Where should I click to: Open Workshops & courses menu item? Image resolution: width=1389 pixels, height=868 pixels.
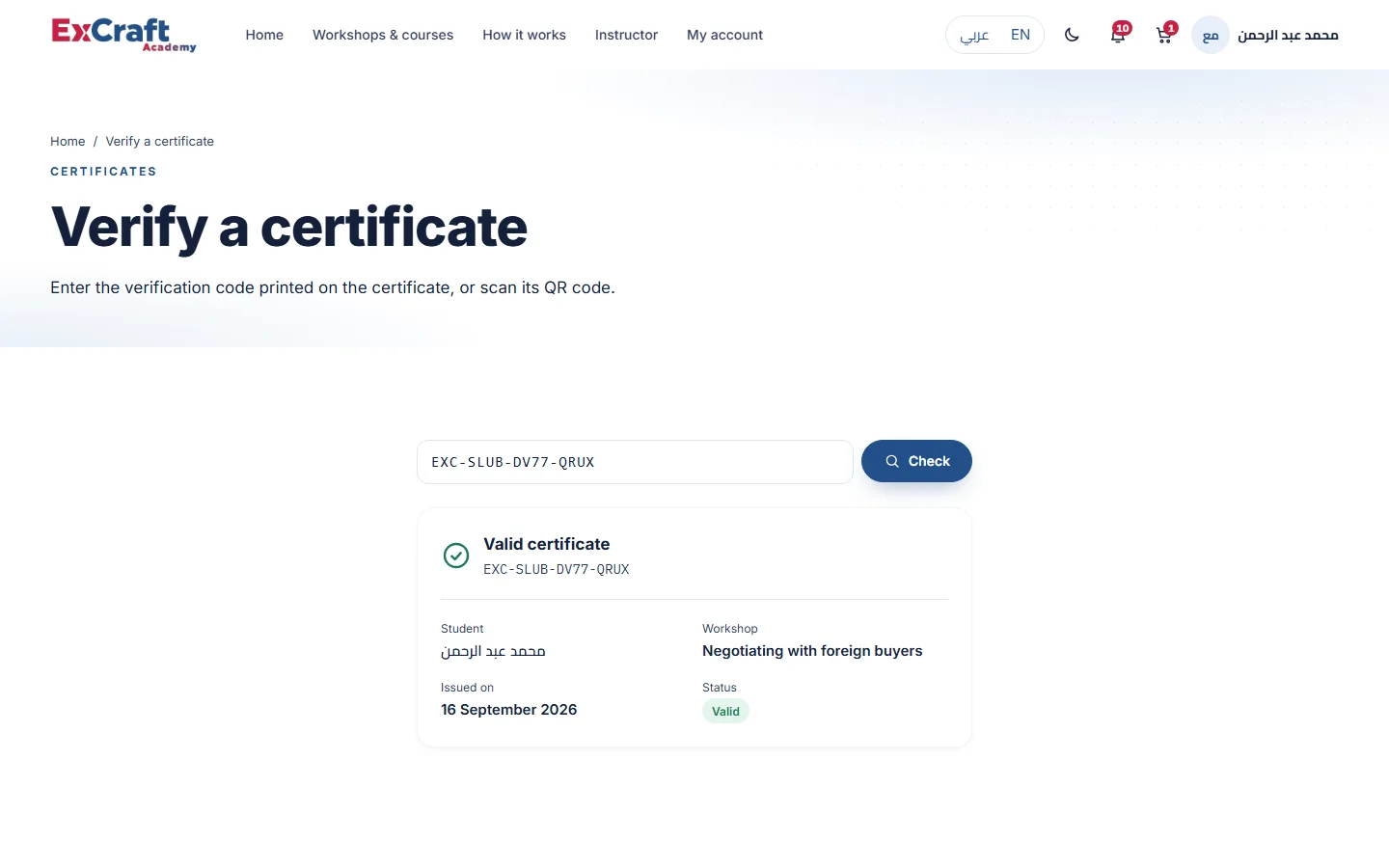tap(383, 35)
